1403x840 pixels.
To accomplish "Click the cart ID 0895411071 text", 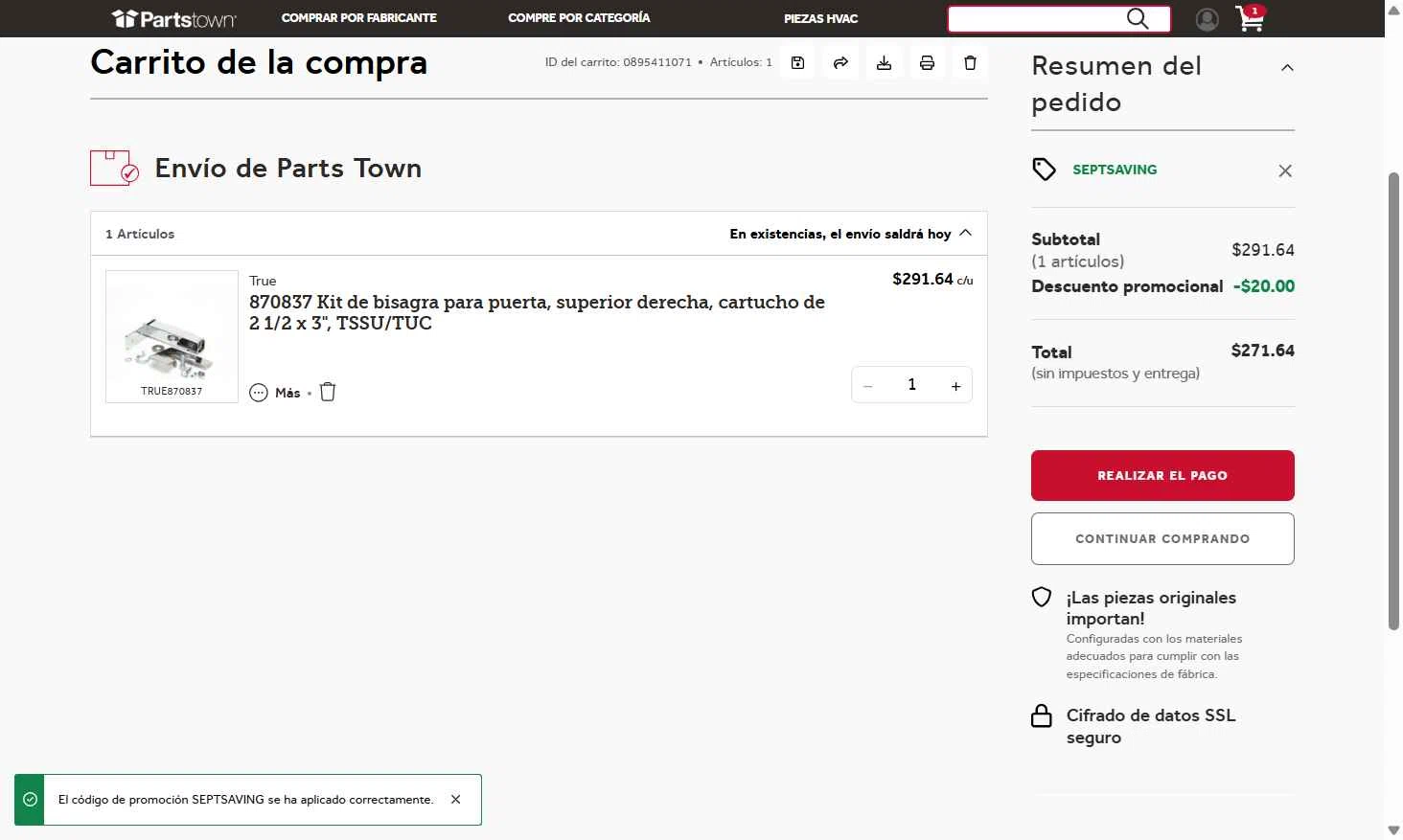I will tap(618, 62).
